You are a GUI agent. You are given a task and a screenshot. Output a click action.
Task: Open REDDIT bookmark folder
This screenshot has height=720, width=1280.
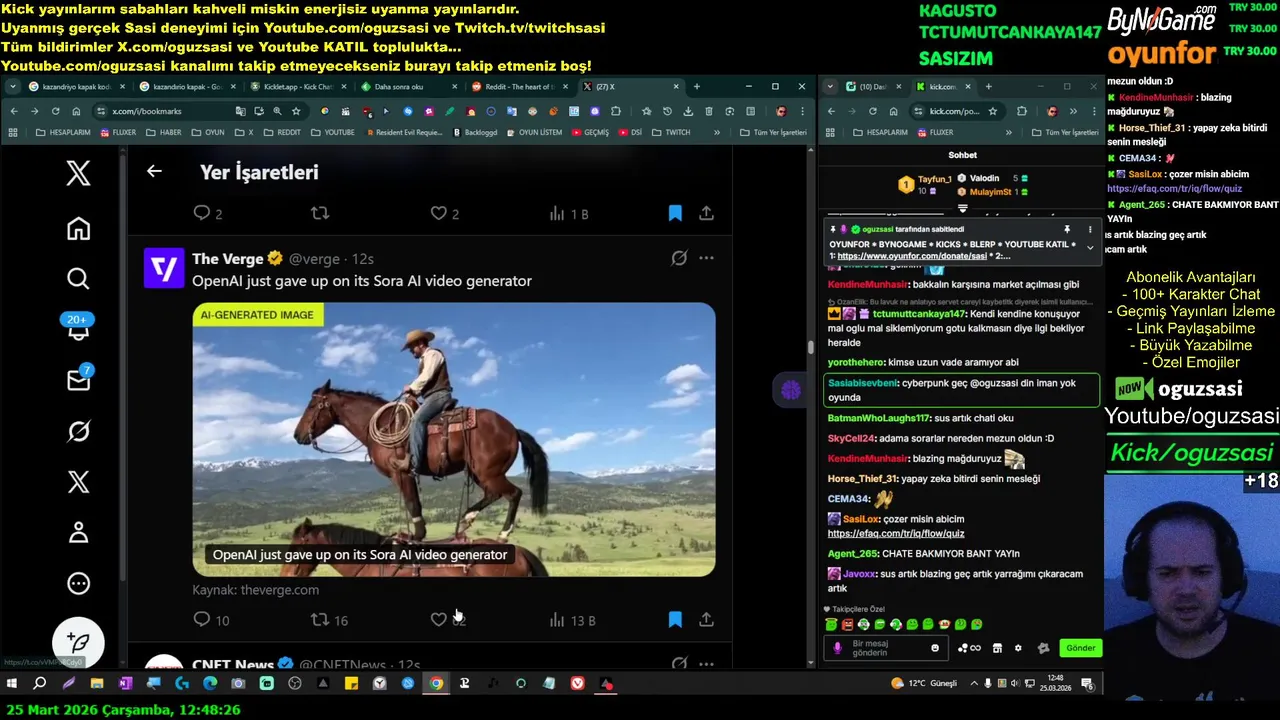click(x=282, y=132)
